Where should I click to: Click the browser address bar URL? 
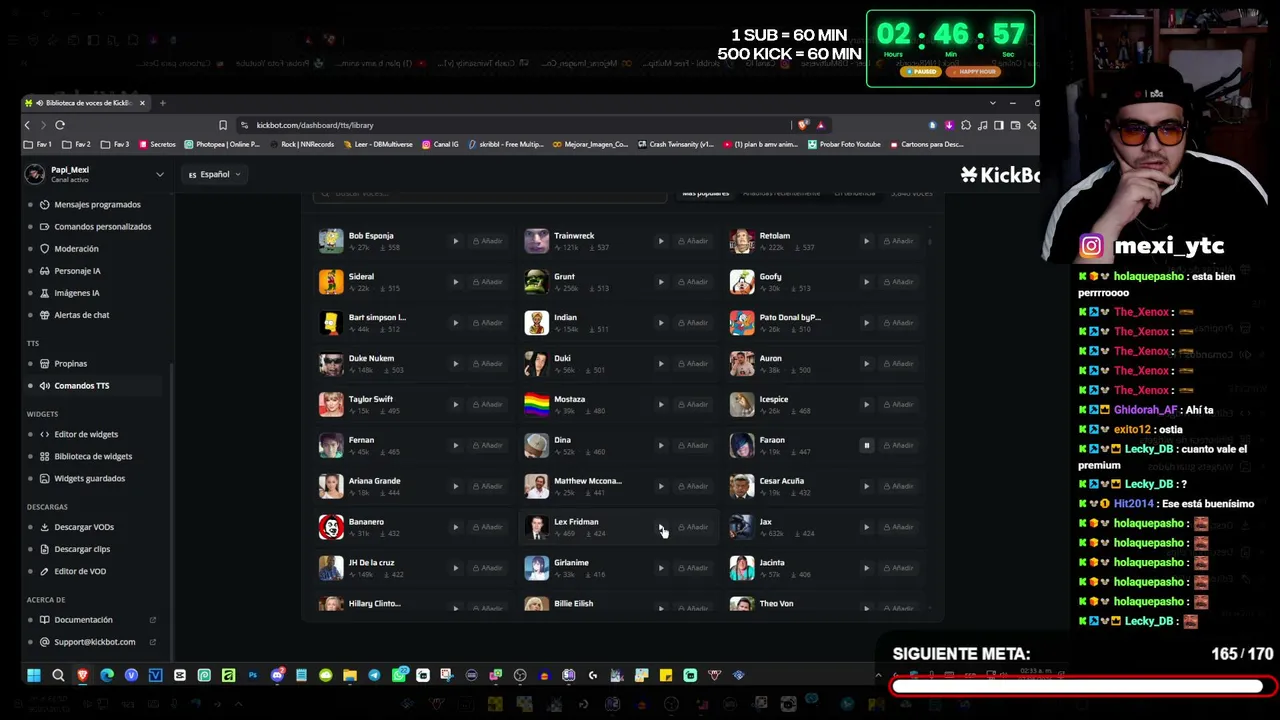(x=314, y=125)
